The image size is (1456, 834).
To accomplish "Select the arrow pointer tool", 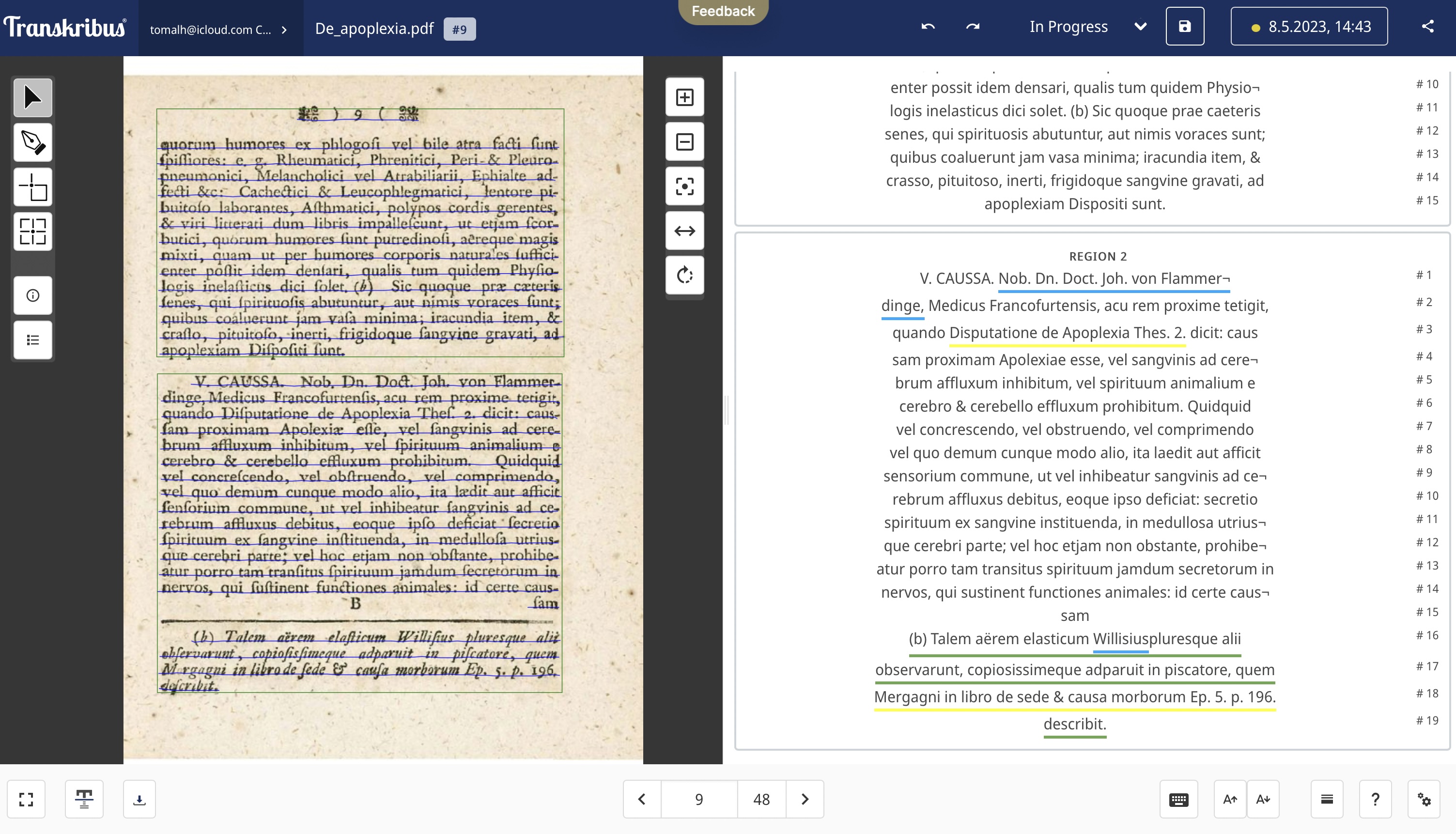I will pyautogui.click(x=32, y=97).
